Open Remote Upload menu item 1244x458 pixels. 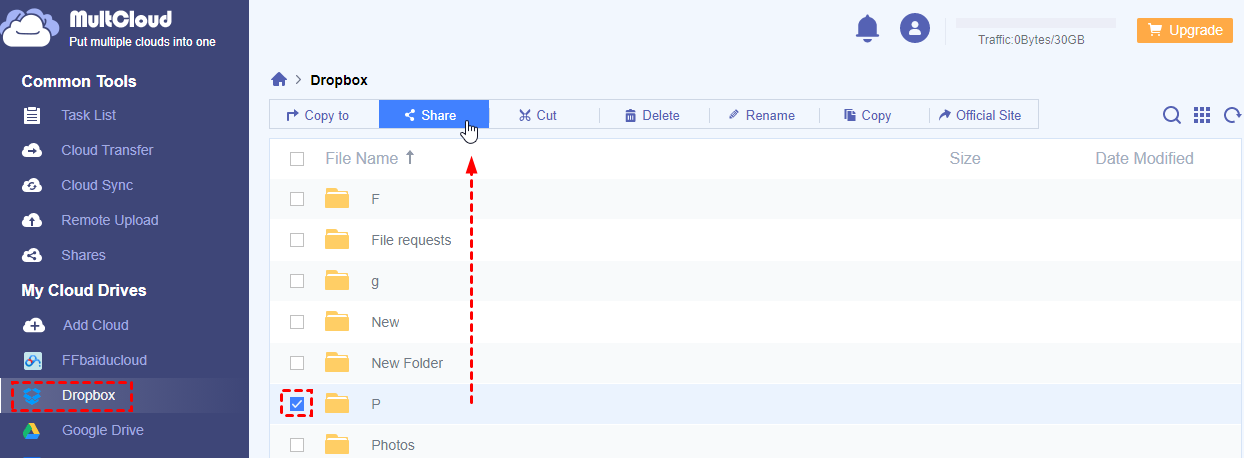click(x=109, y=220)
